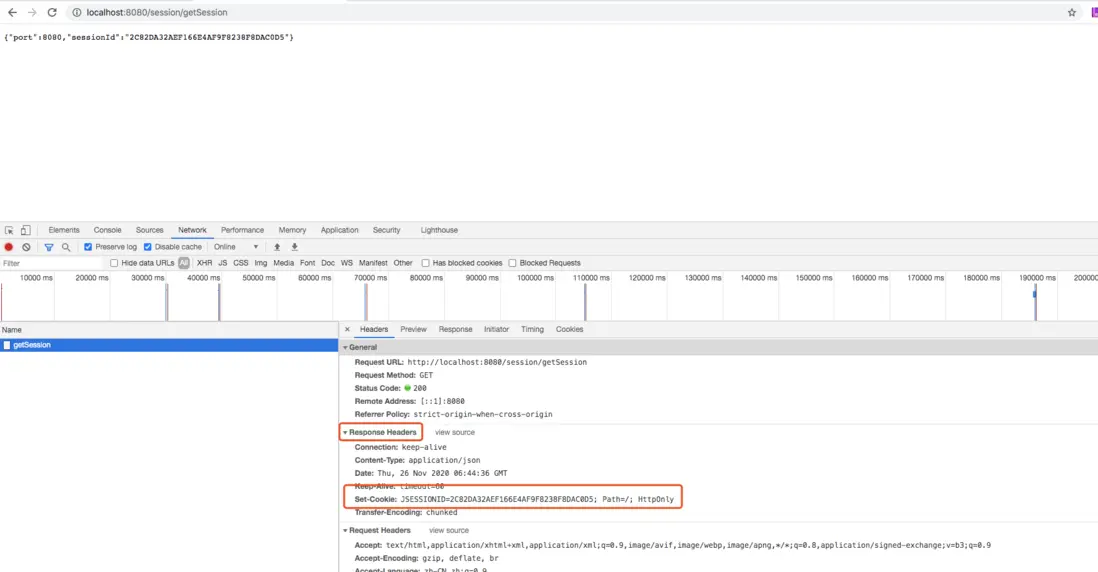This screenshot has width=1098, height=572.
Task: Click timeline request marker near 190000 ms
Action: pos(1034,302)
